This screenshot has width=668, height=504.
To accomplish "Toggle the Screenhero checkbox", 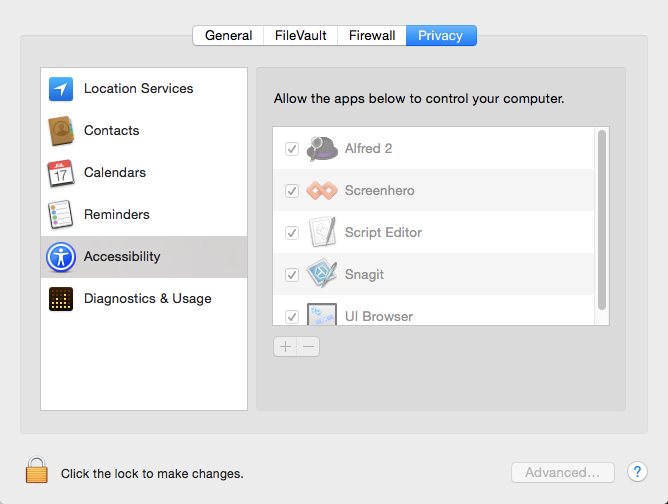I will pos(292,190).
